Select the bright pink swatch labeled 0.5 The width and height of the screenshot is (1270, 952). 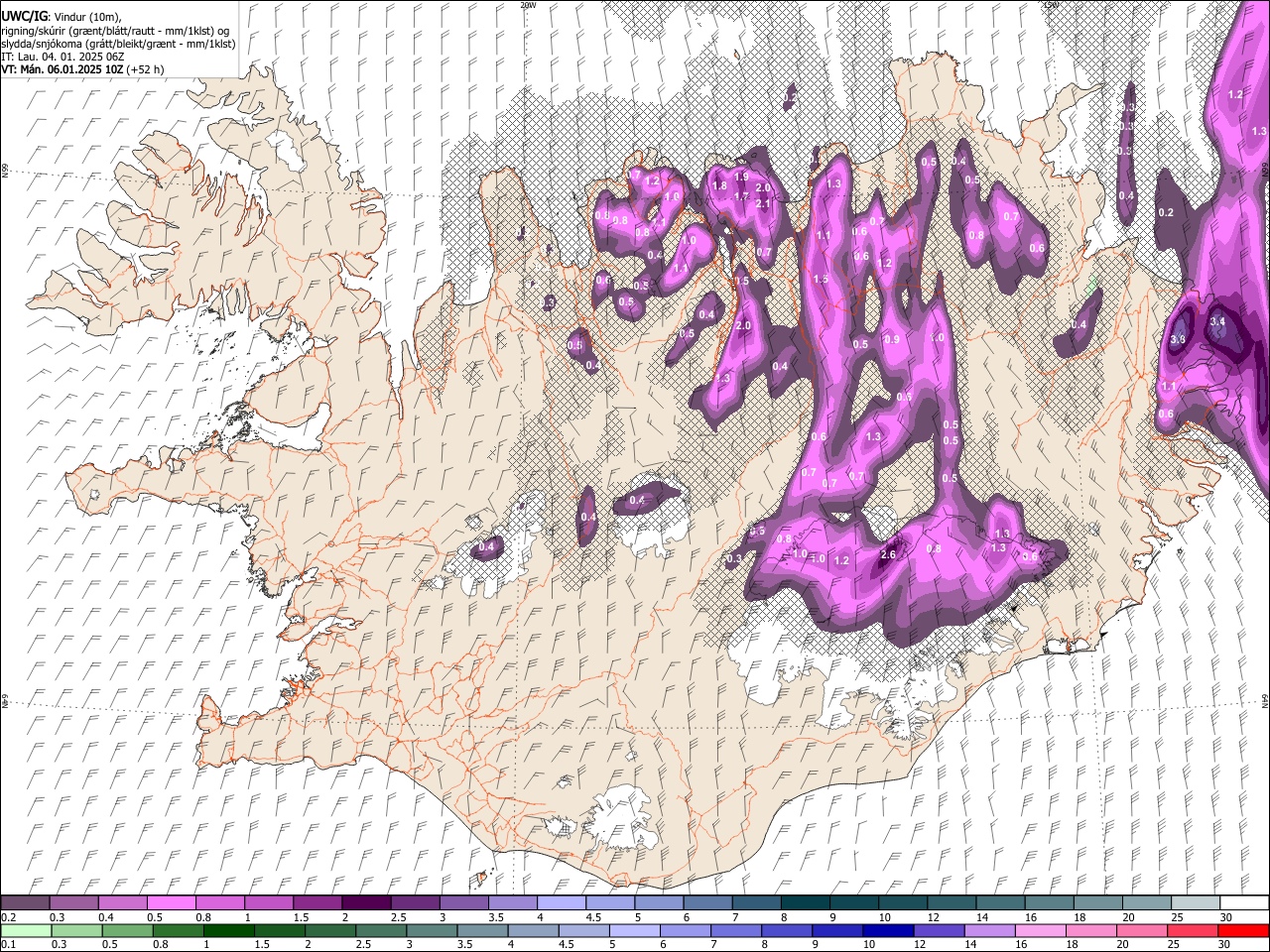click(x=172, y=903)
